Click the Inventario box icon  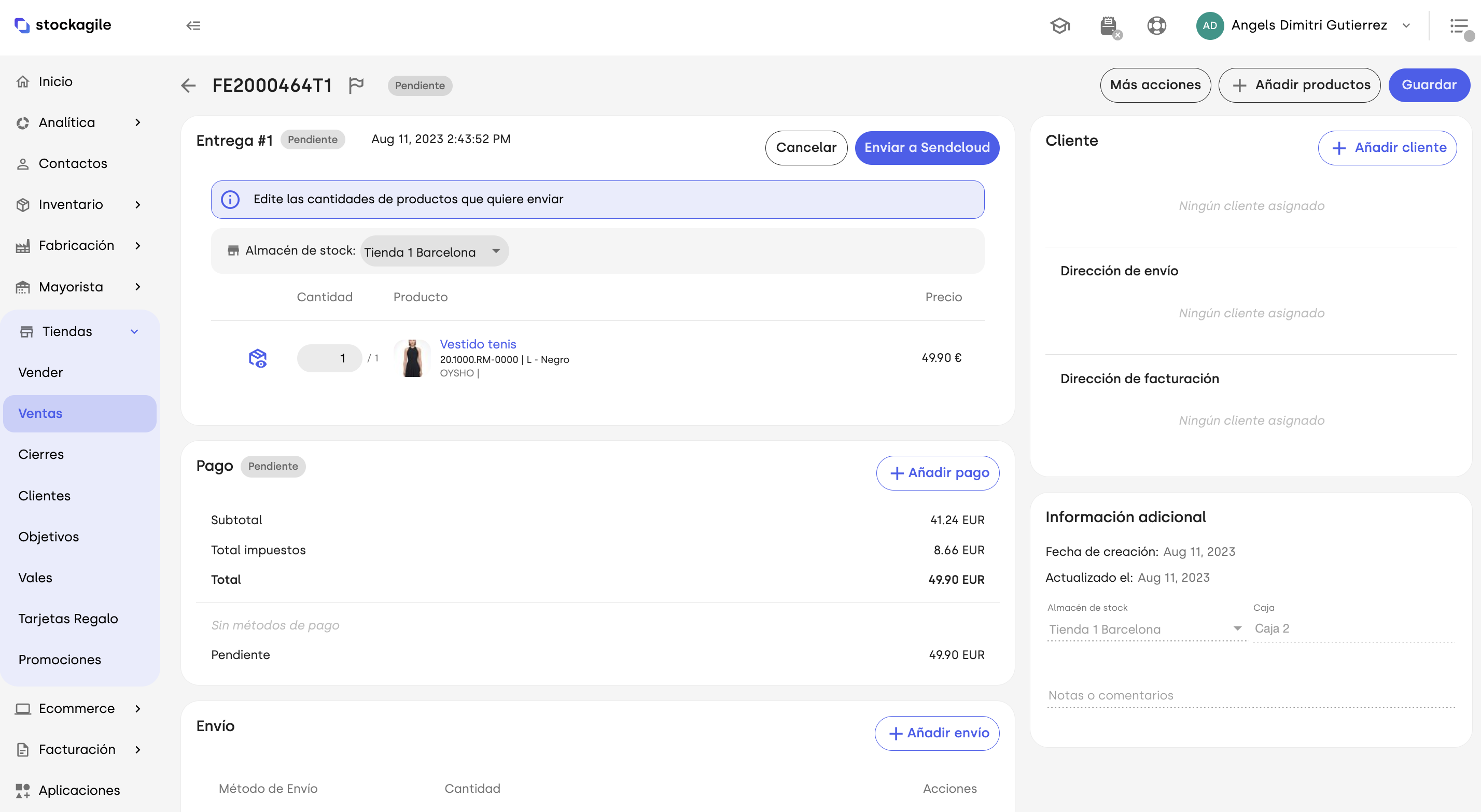(23, 205)
